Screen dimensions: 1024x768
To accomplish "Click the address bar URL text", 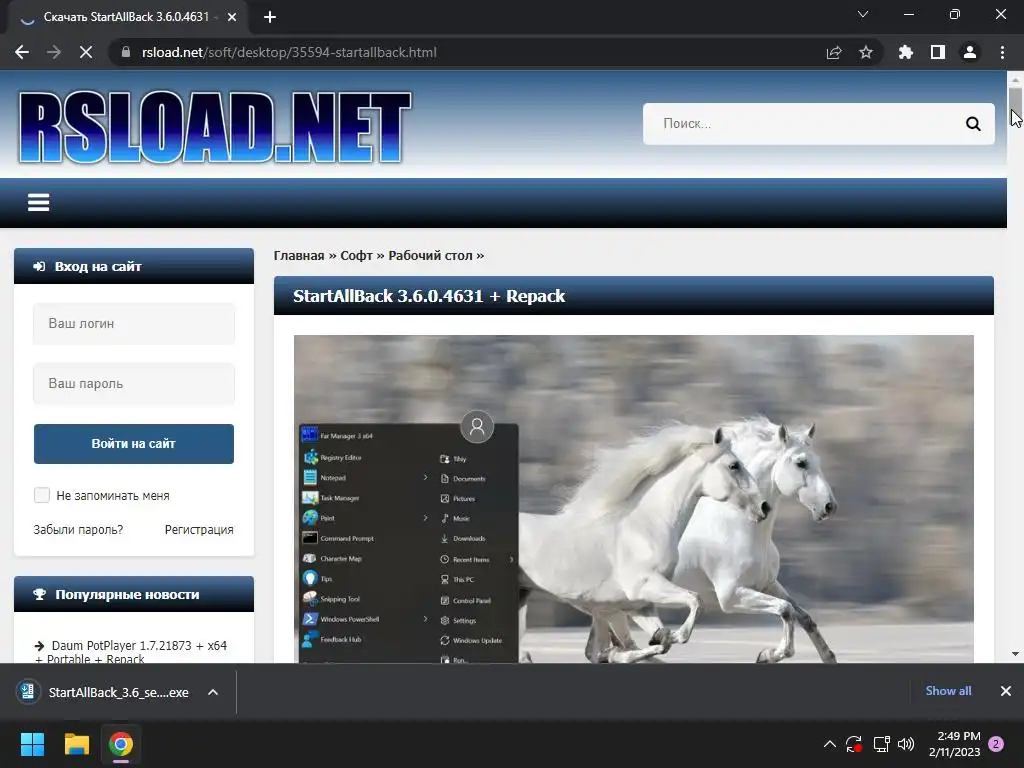I will tap(289, 52).
